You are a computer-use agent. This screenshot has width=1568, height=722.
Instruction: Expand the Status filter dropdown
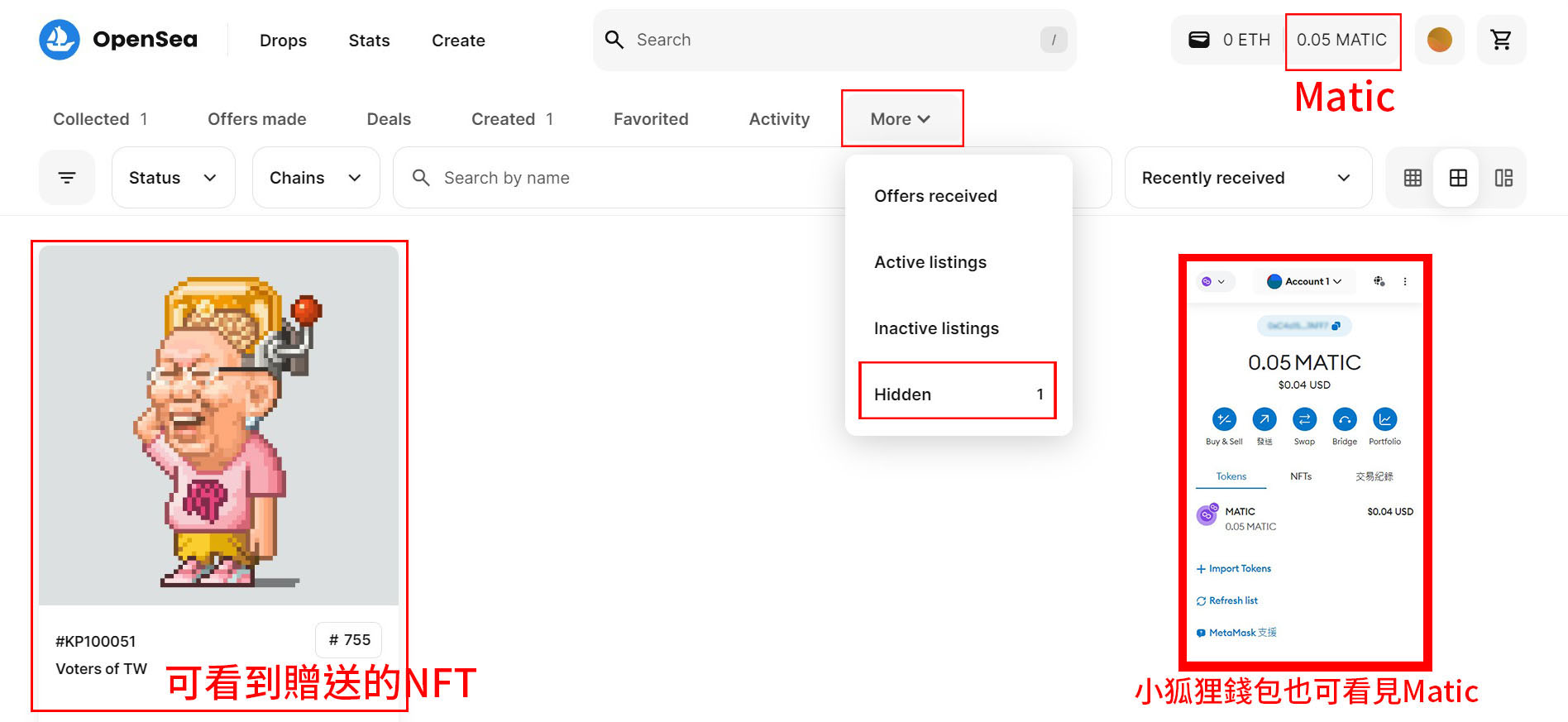(x=173, y=178)
